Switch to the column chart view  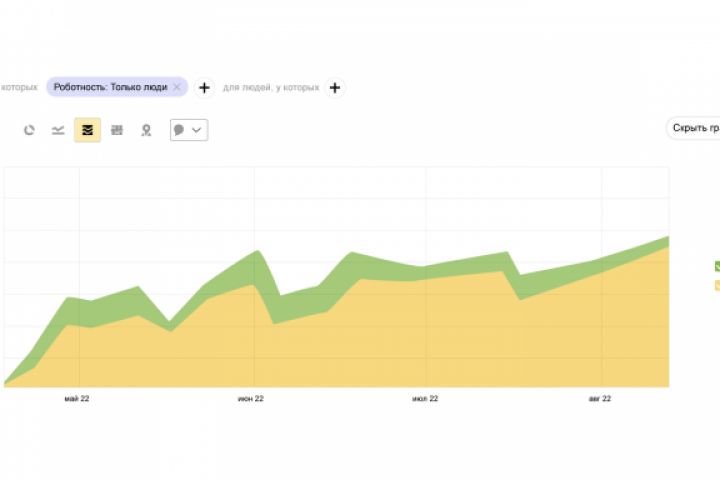click(117, 130)
